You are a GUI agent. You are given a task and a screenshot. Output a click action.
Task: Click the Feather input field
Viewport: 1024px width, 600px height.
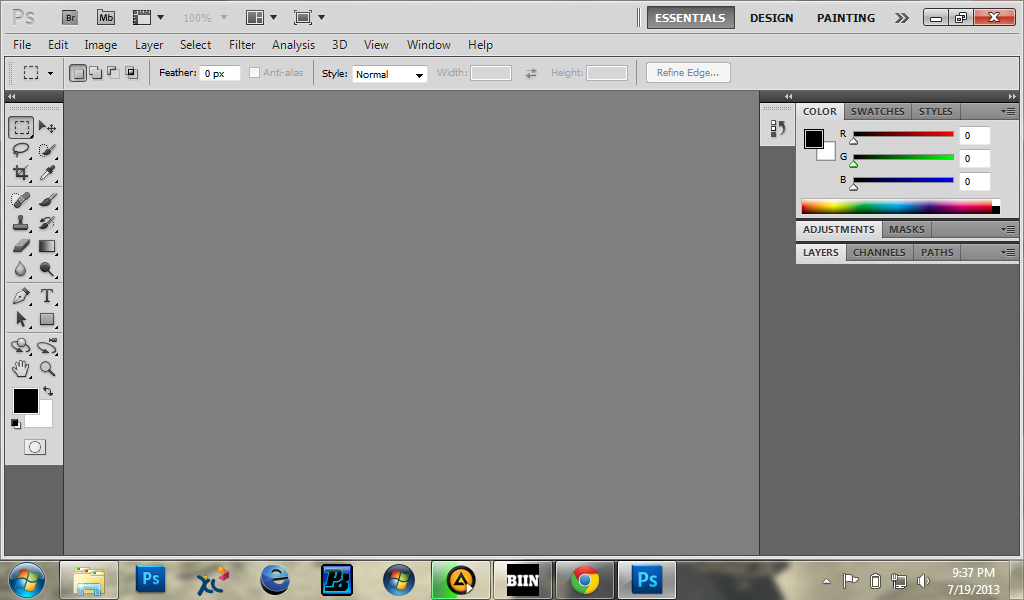point(220,73)
